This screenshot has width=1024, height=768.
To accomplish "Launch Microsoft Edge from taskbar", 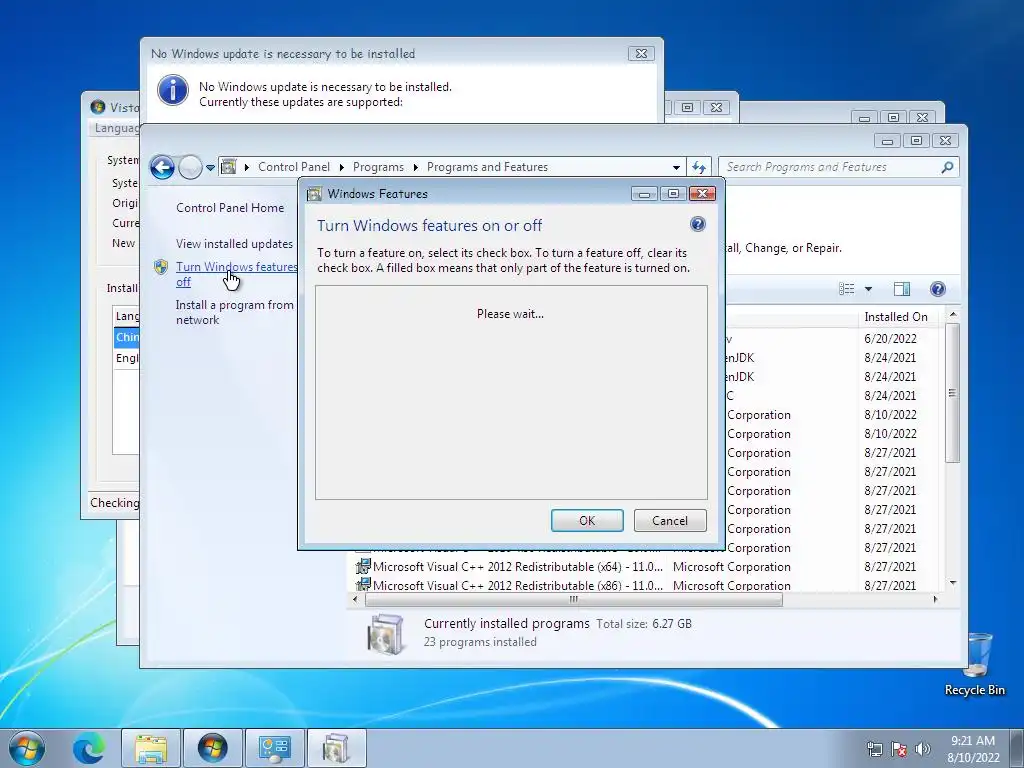I will (x=89, y=748).
